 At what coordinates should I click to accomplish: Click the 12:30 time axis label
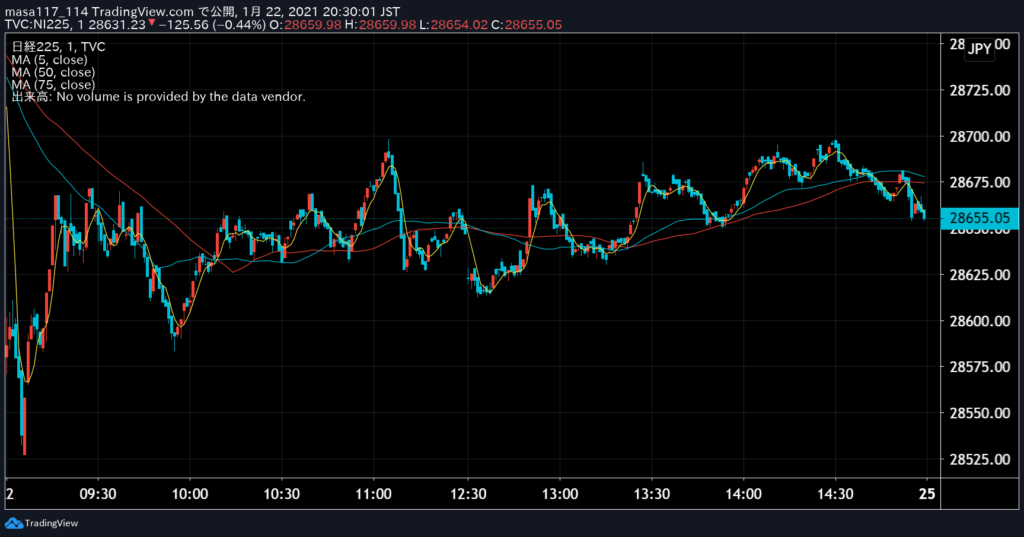coord(468,494)
